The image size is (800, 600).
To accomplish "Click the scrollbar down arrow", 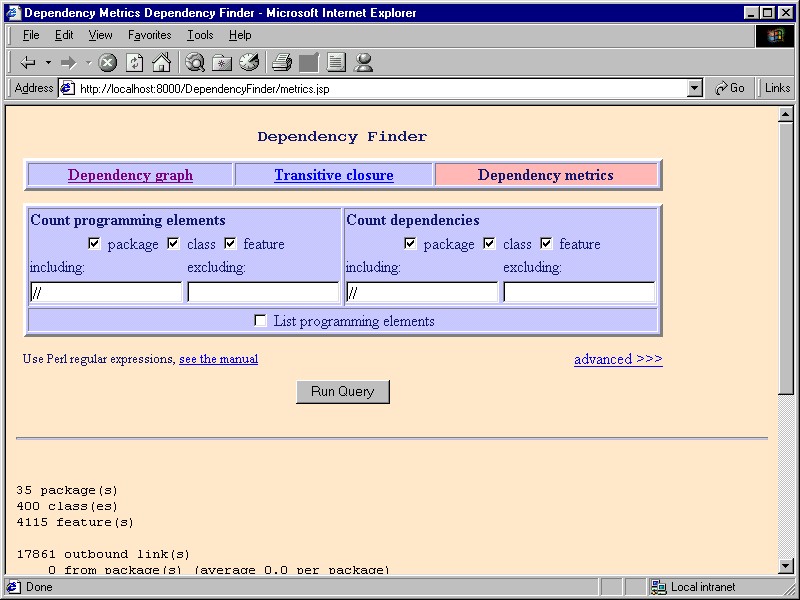I will click(x=786, y=565).
